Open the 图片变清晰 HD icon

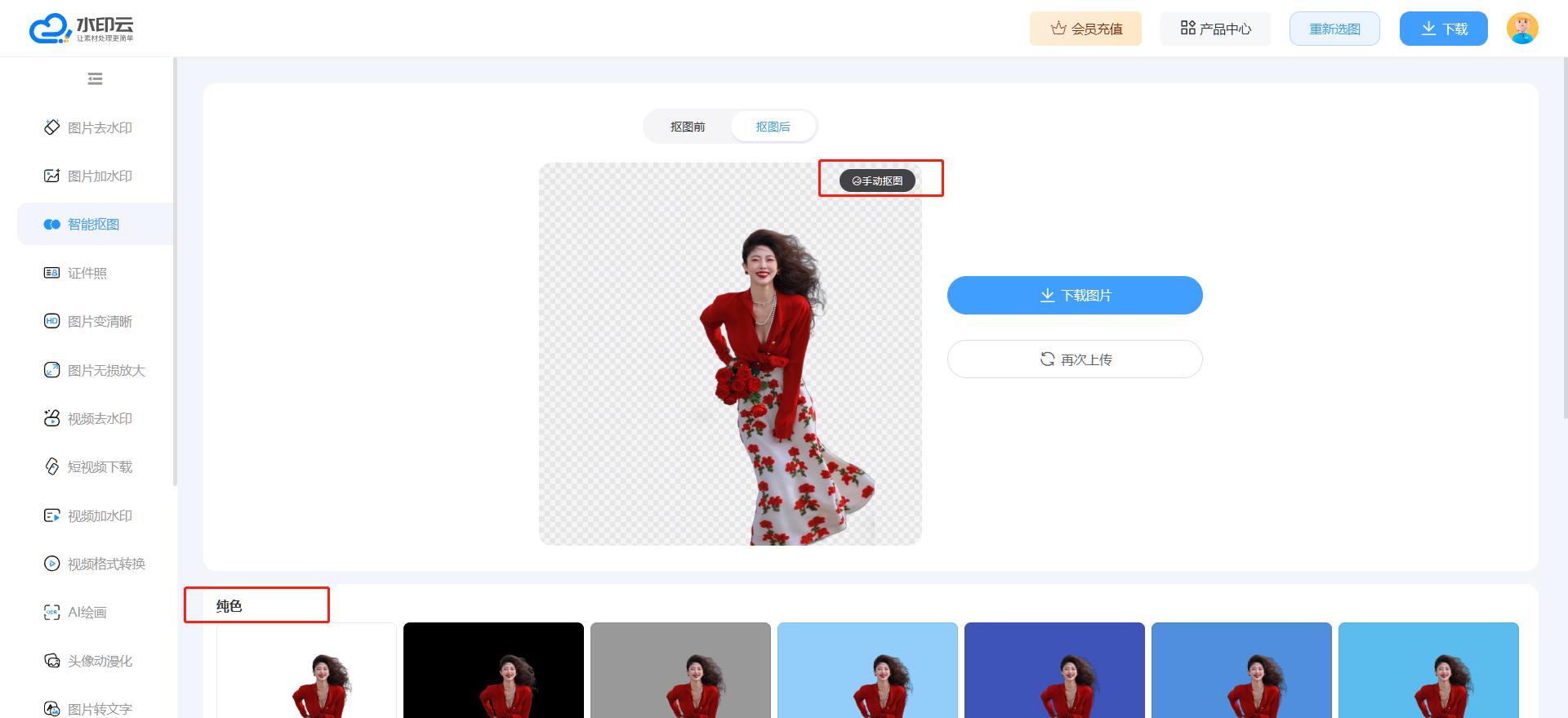click(52, 321)
